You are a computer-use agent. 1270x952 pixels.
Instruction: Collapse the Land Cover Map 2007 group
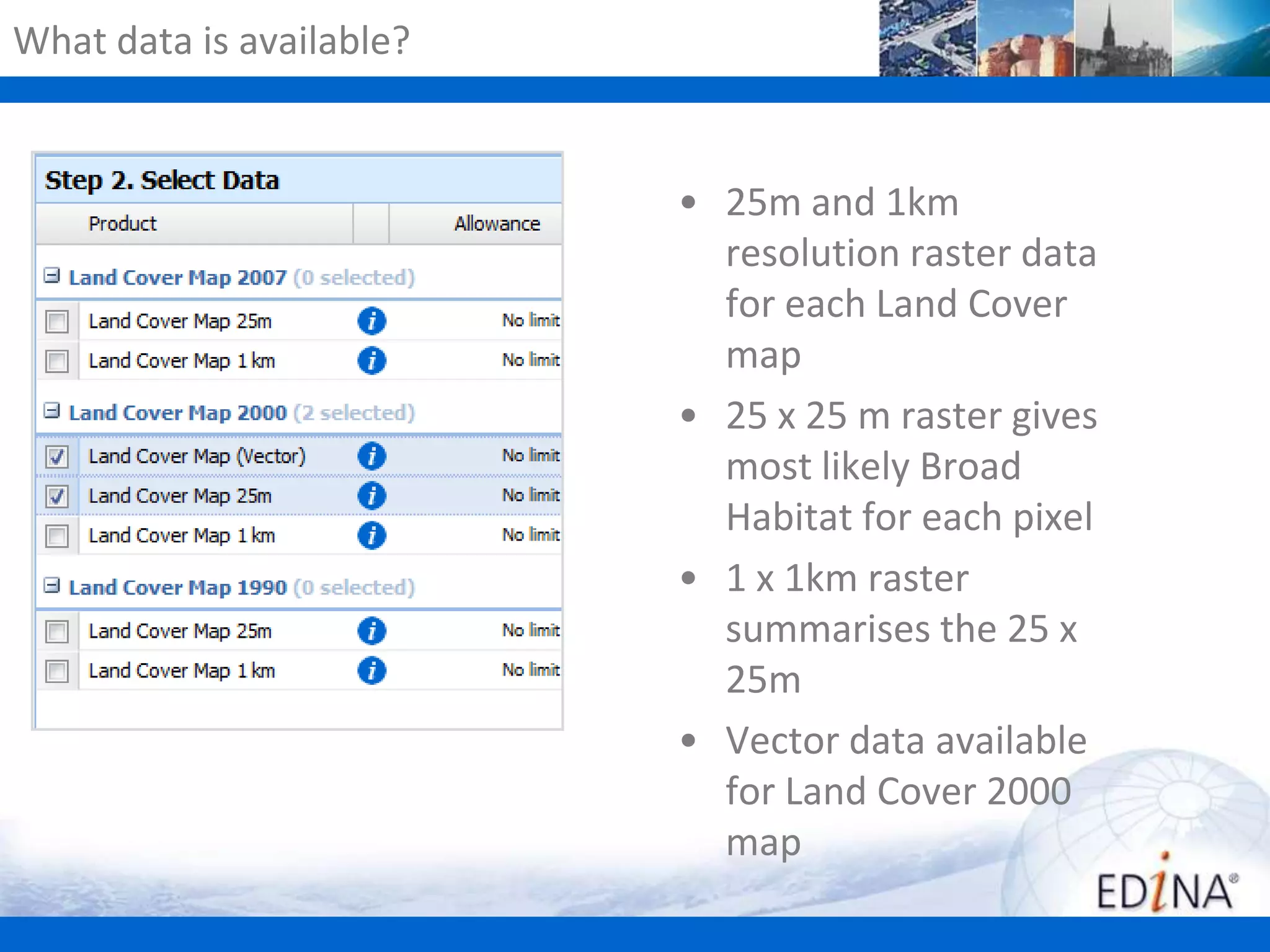tap(52, 275)
